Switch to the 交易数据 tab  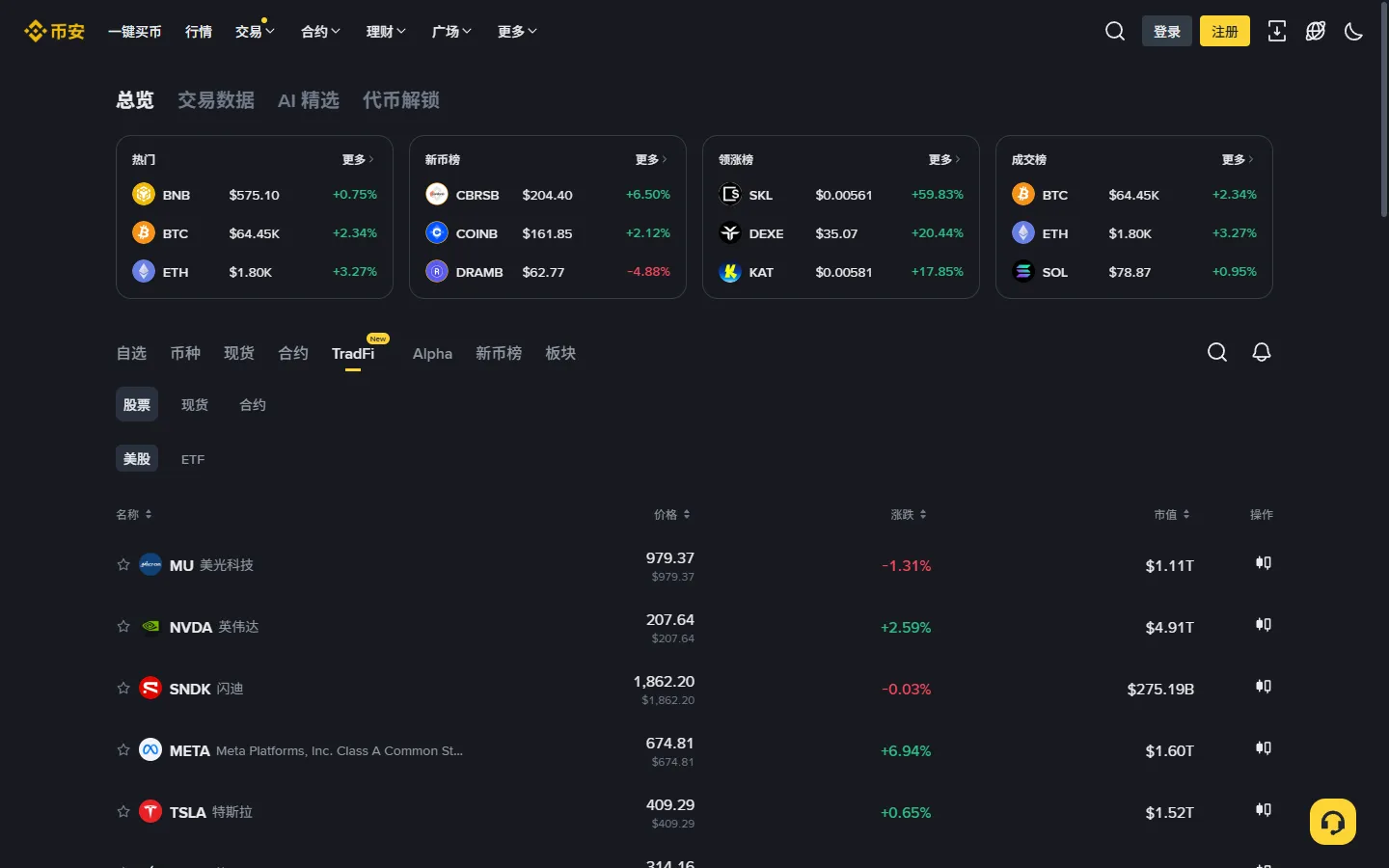tap(216, 100)
